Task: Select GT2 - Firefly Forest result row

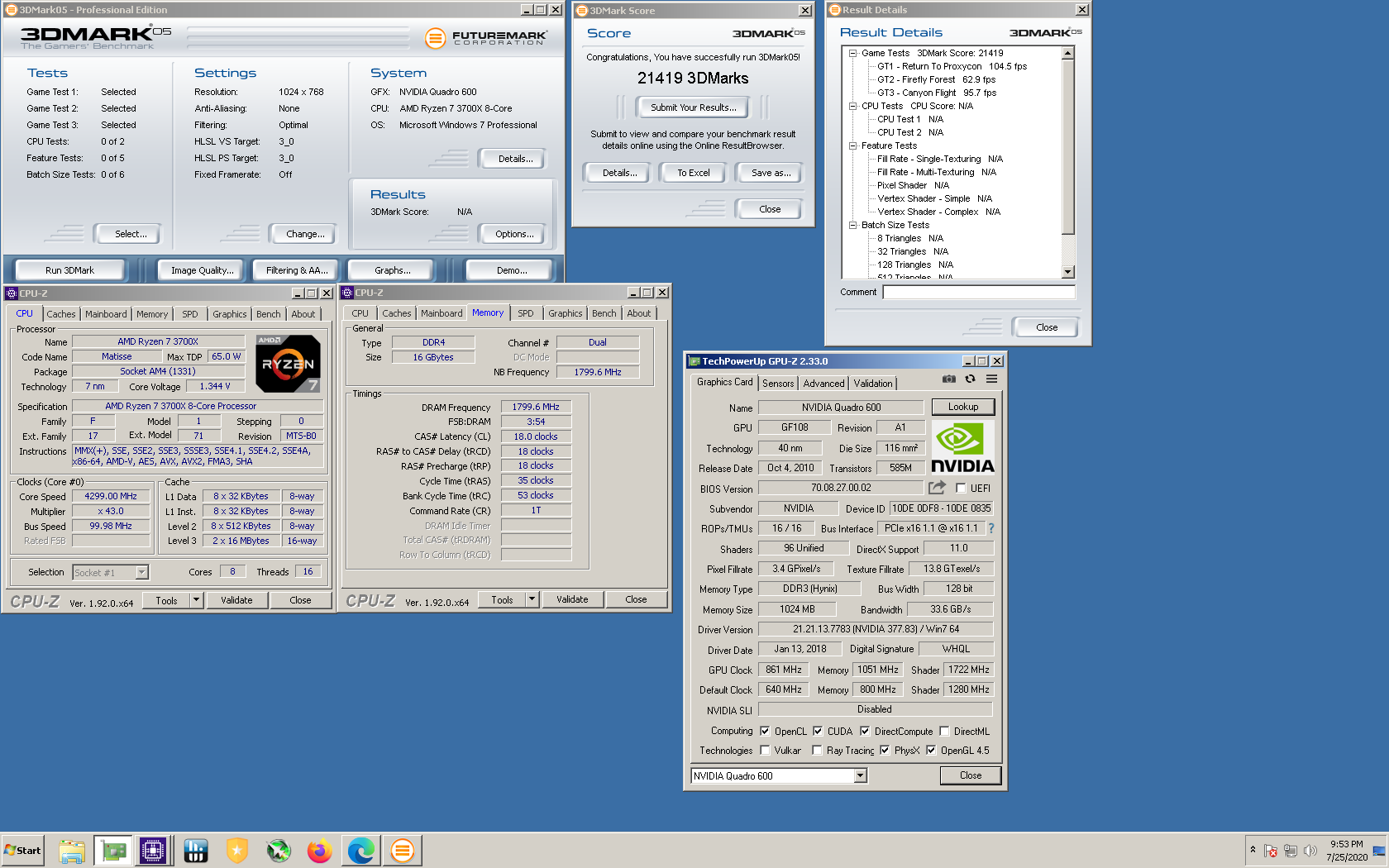Action: click(x=936, y=79)
